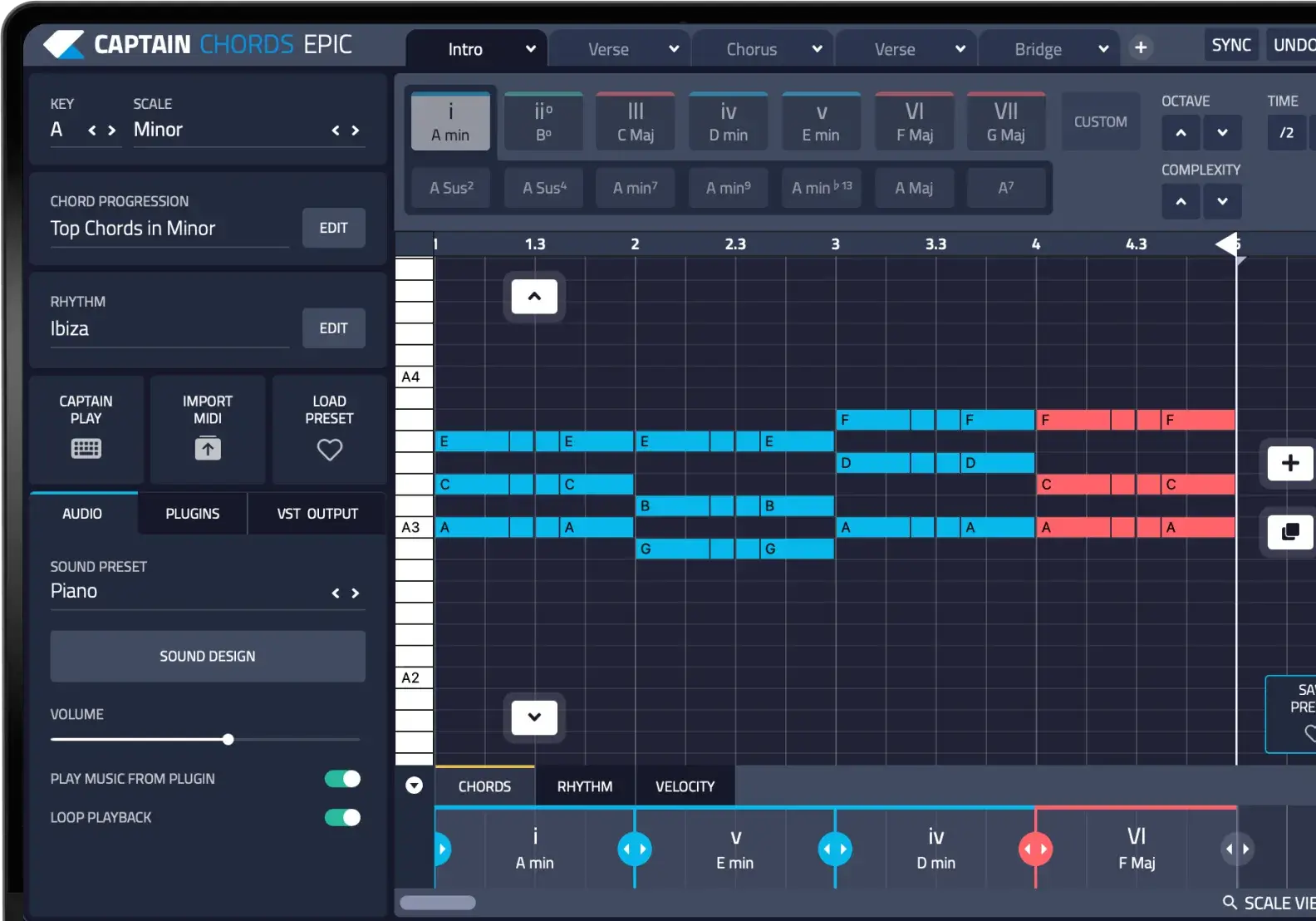Toggle Loop Playback switch
This screenshot has width=1316, height=921.
tap(342, 818)
